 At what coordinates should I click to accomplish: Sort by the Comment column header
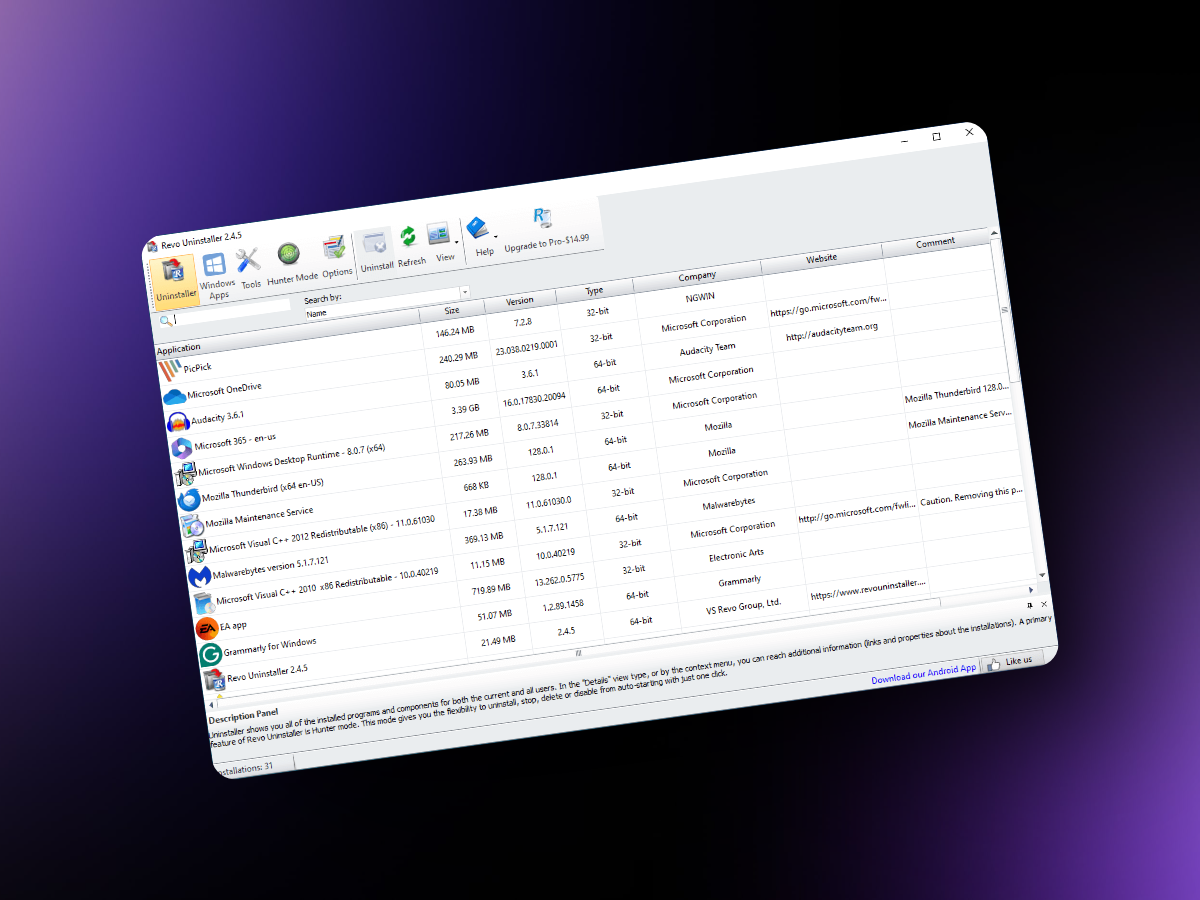[x=936, y=241]
